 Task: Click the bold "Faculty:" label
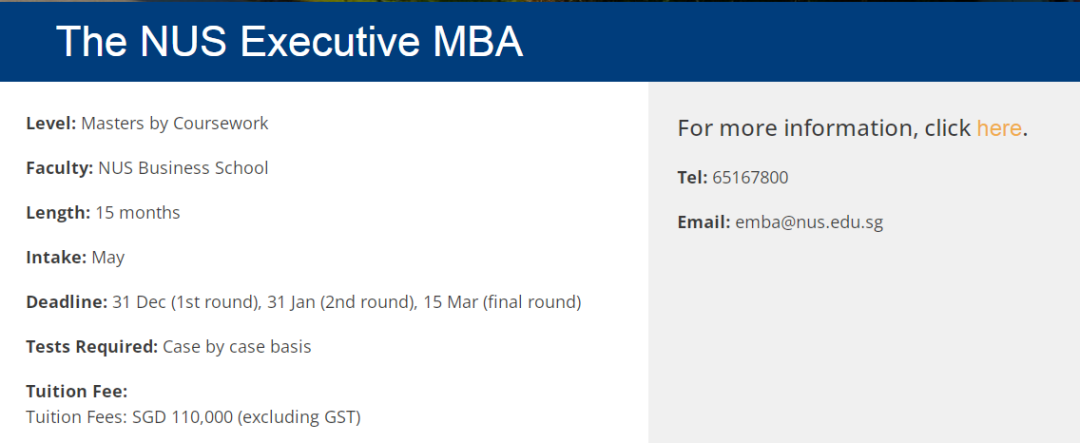pyautogui.click(x=60, y=168)
